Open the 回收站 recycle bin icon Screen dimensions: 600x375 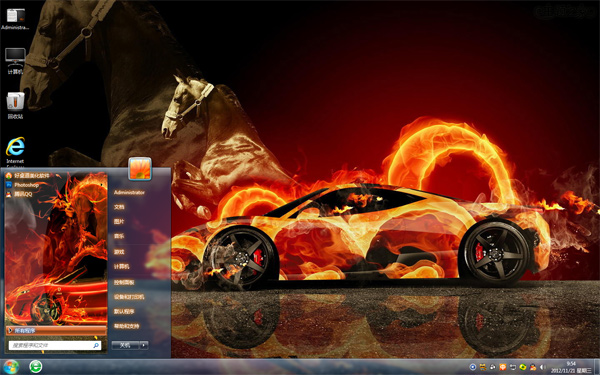pyautogui.click(x=15, y=106)
